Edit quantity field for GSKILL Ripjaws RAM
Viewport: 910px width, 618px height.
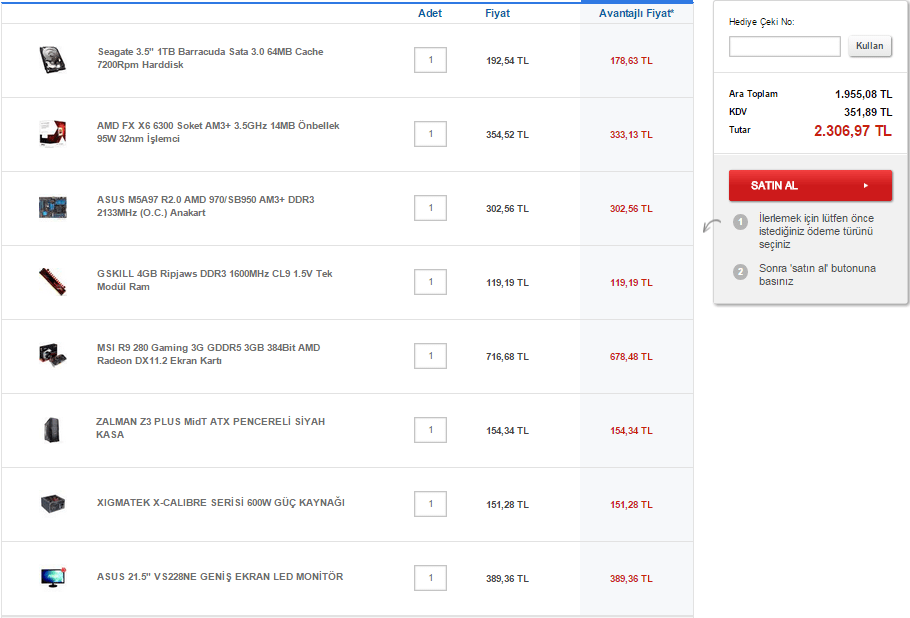(x=430, y=282)
